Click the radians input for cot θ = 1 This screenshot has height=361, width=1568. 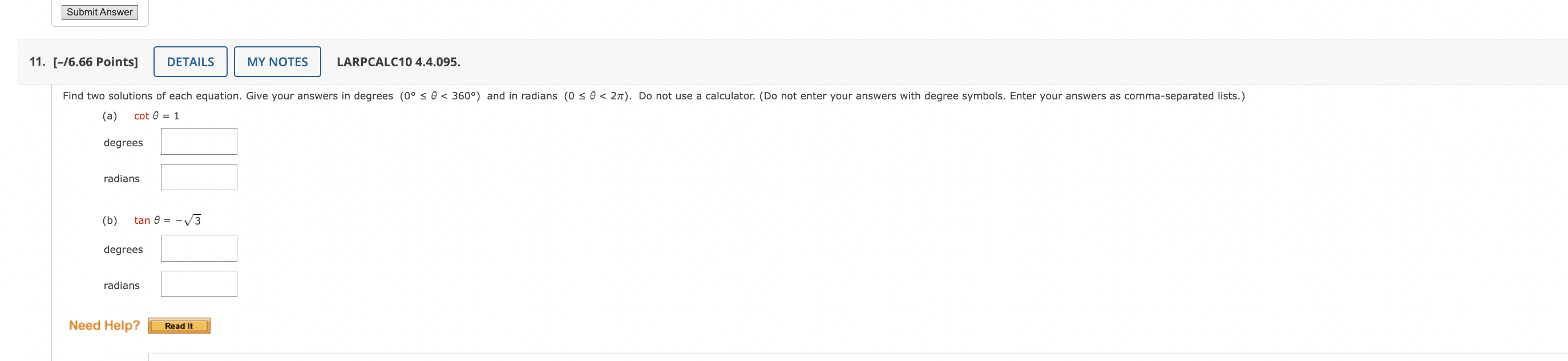pos(199,177)
